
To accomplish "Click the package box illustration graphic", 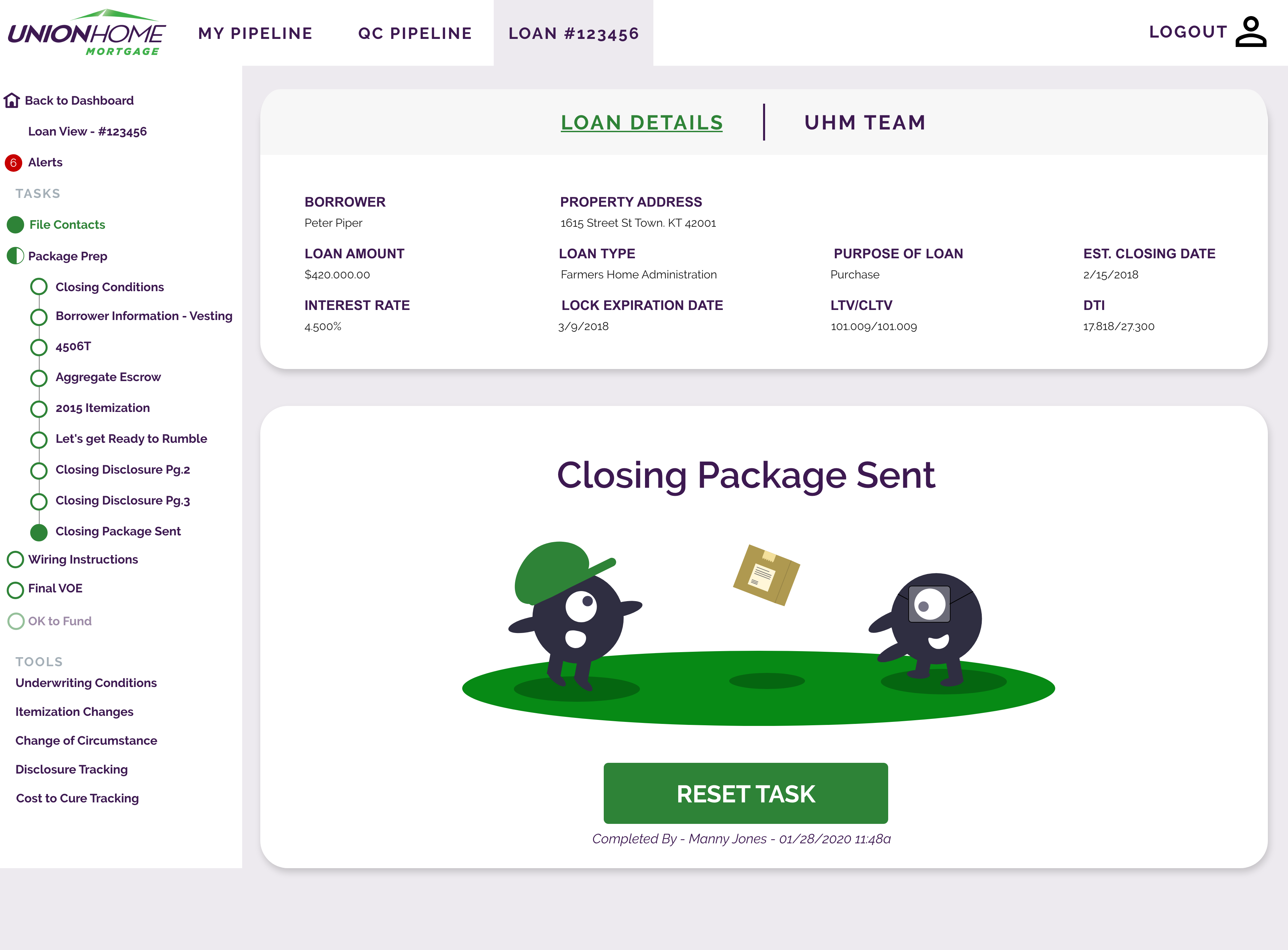I will 766,575.
